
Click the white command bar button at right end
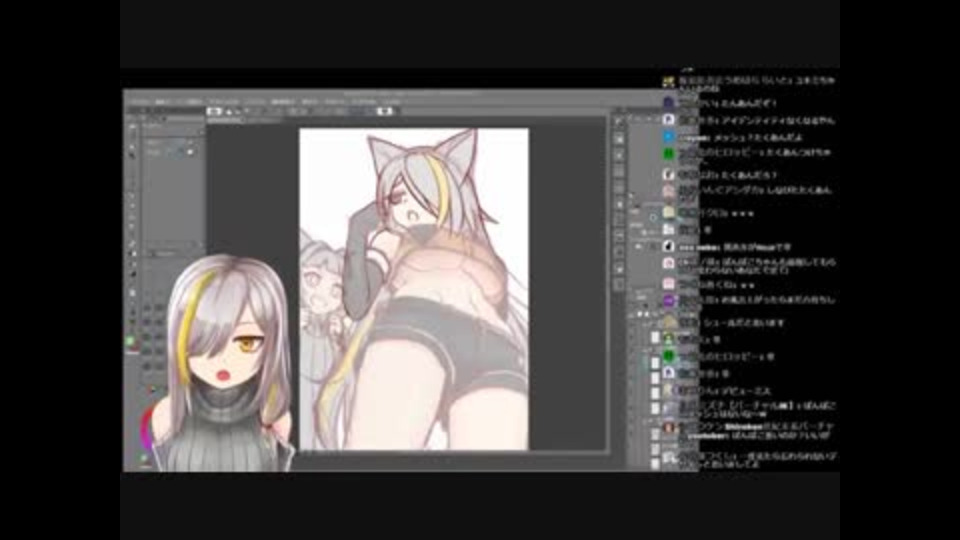[x=385, y=111]
